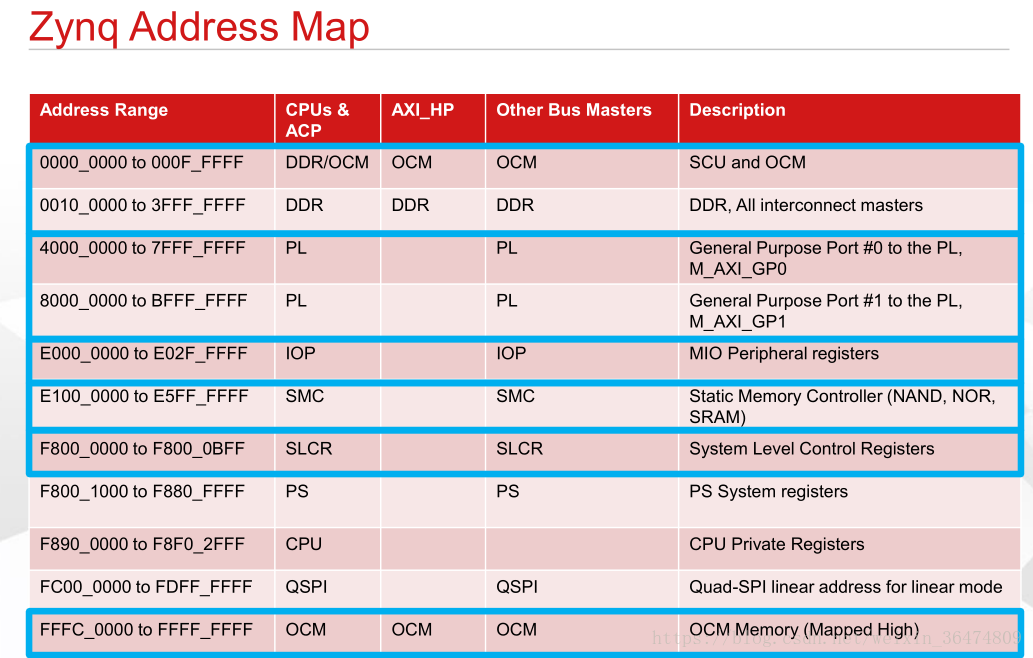Click the 'Address Range' column header
The height and width of the screenshot is (658, 1033).
(x=103, y=110)
